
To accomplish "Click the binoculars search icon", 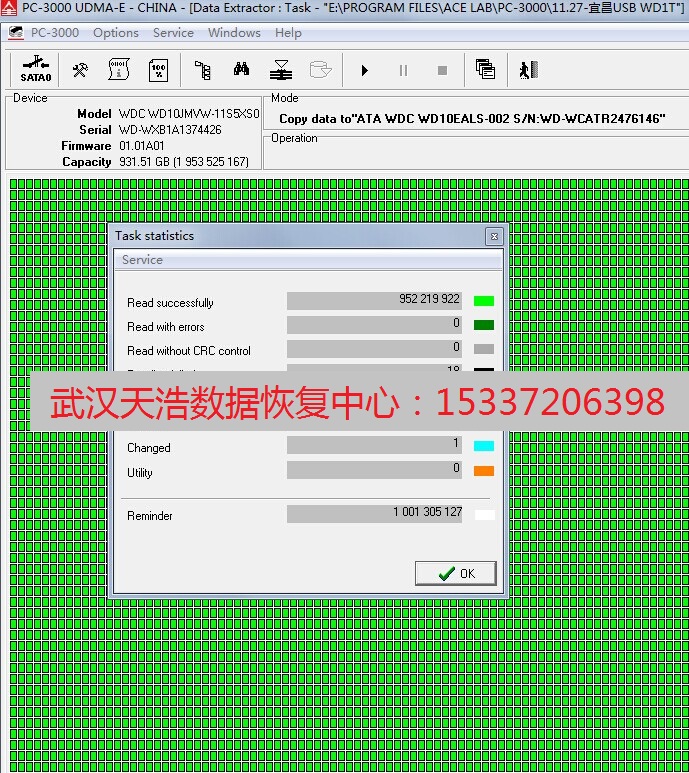I will [x=241, y=70].
